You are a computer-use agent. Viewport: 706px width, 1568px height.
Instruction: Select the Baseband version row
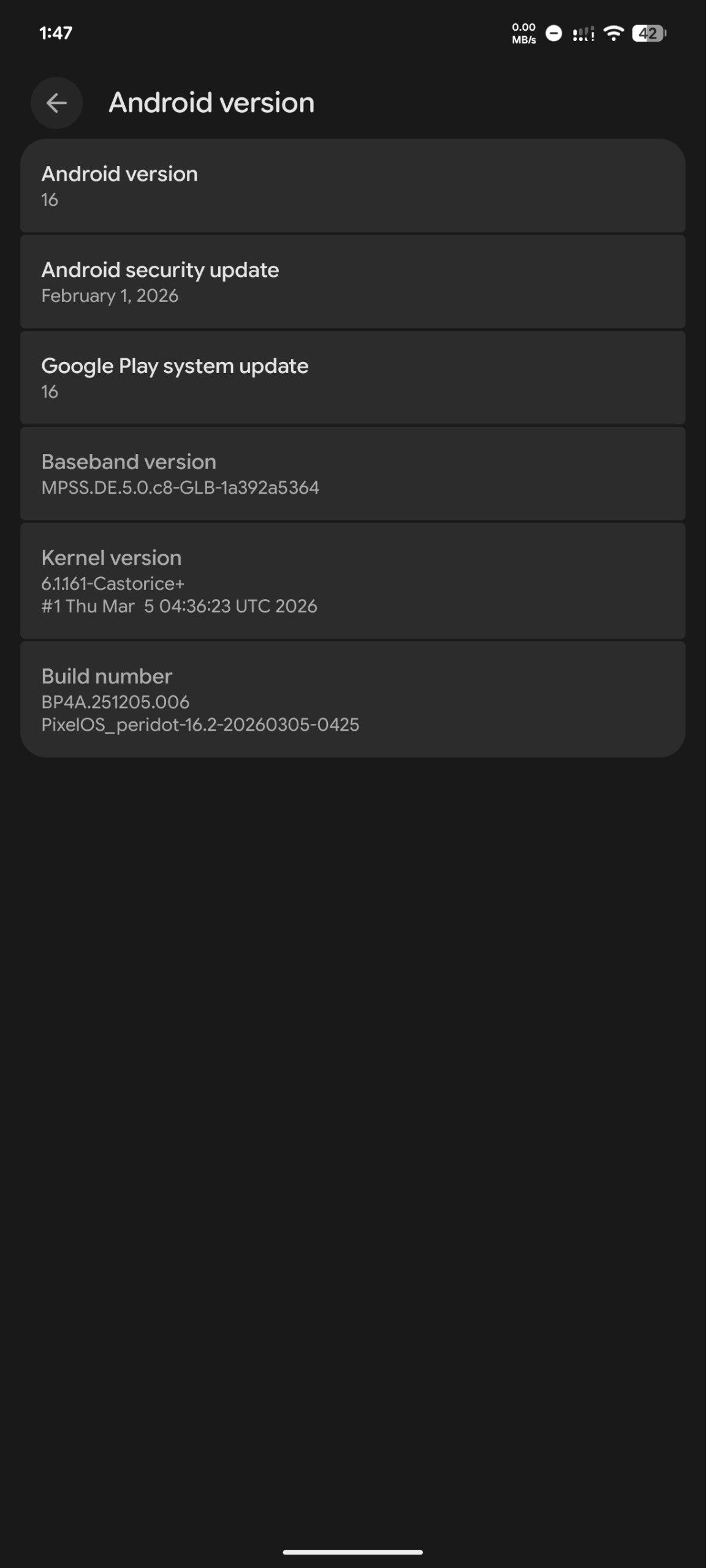click(352, 473)
